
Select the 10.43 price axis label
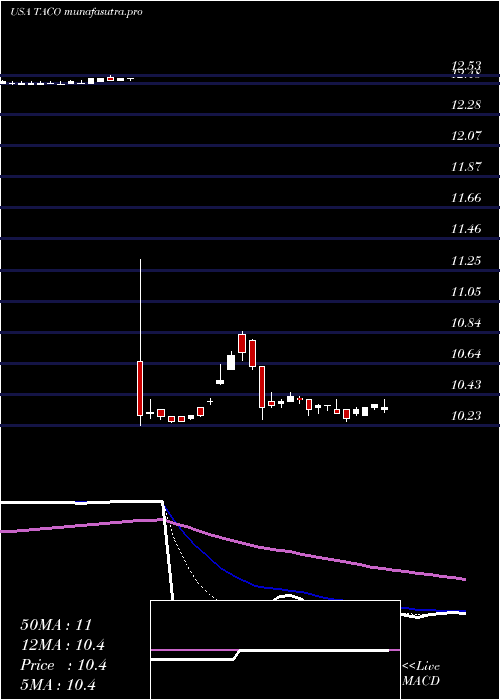click(x=467, y=384)
